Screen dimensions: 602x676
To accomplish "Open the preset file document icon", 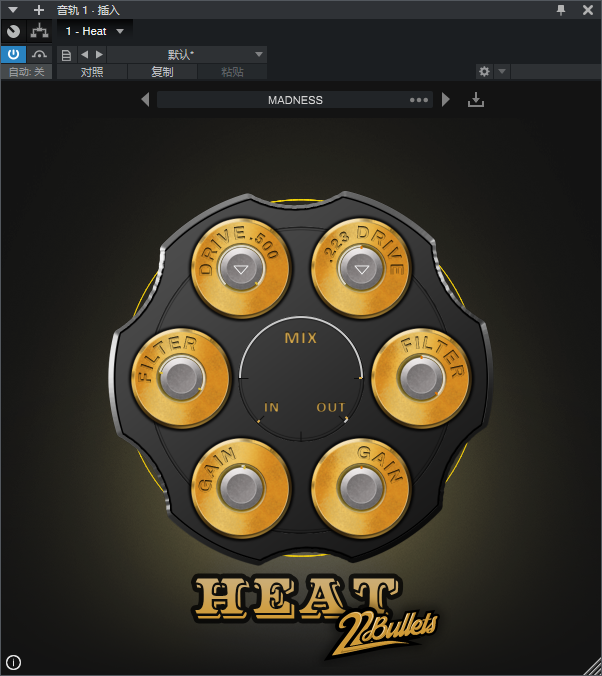I will (66, 55).
